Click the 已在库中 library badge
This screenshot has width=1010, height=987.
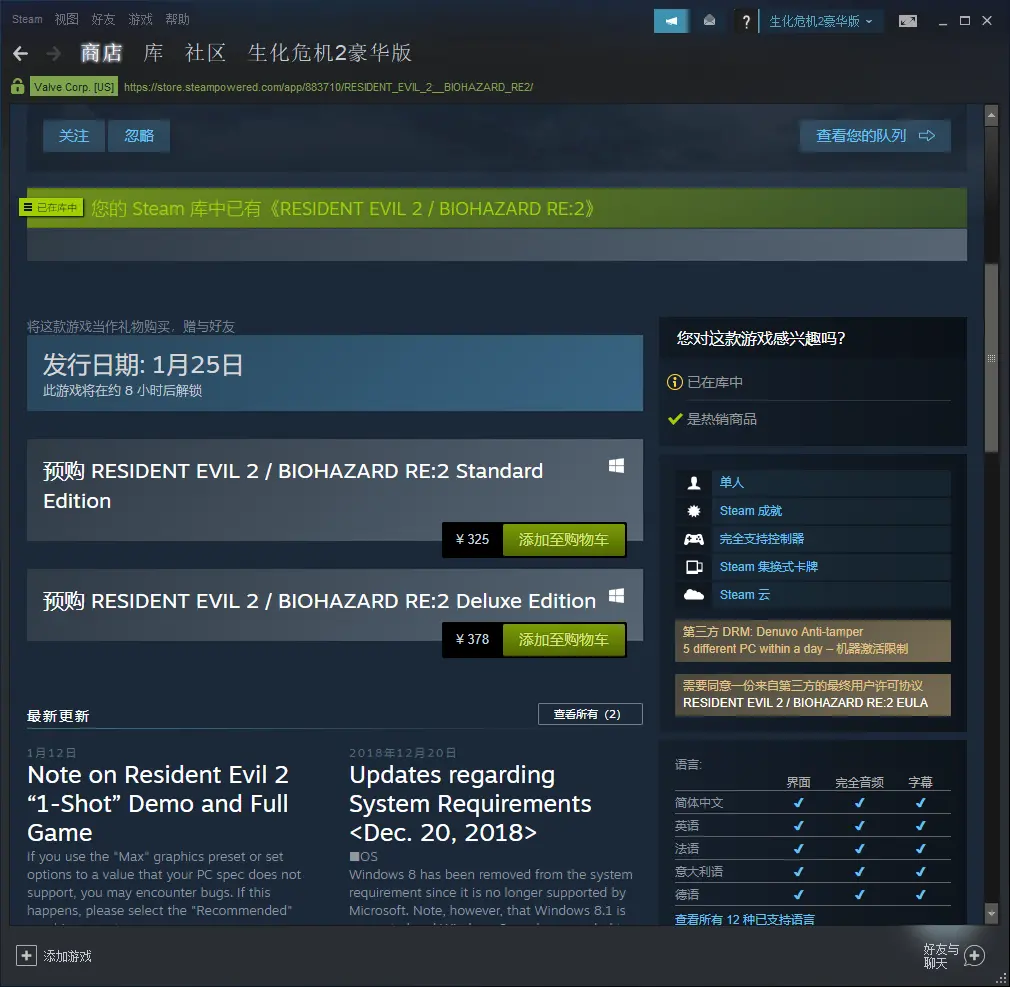pos(51,207)
